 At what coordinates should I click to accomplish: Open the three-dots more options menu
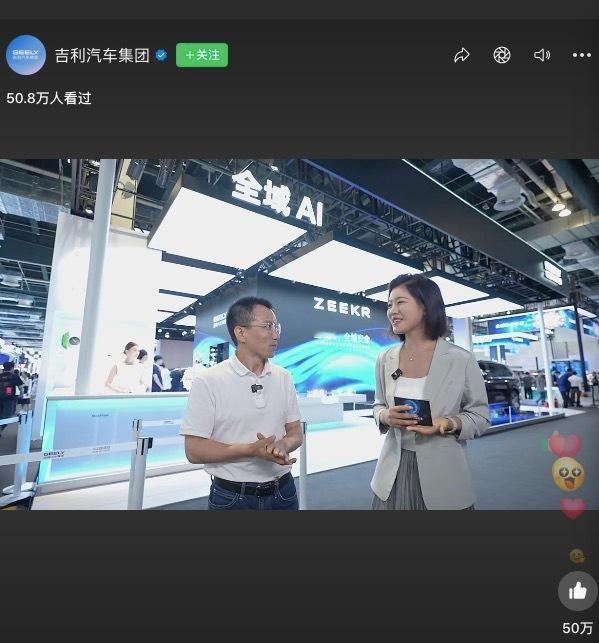pos(582,55)
